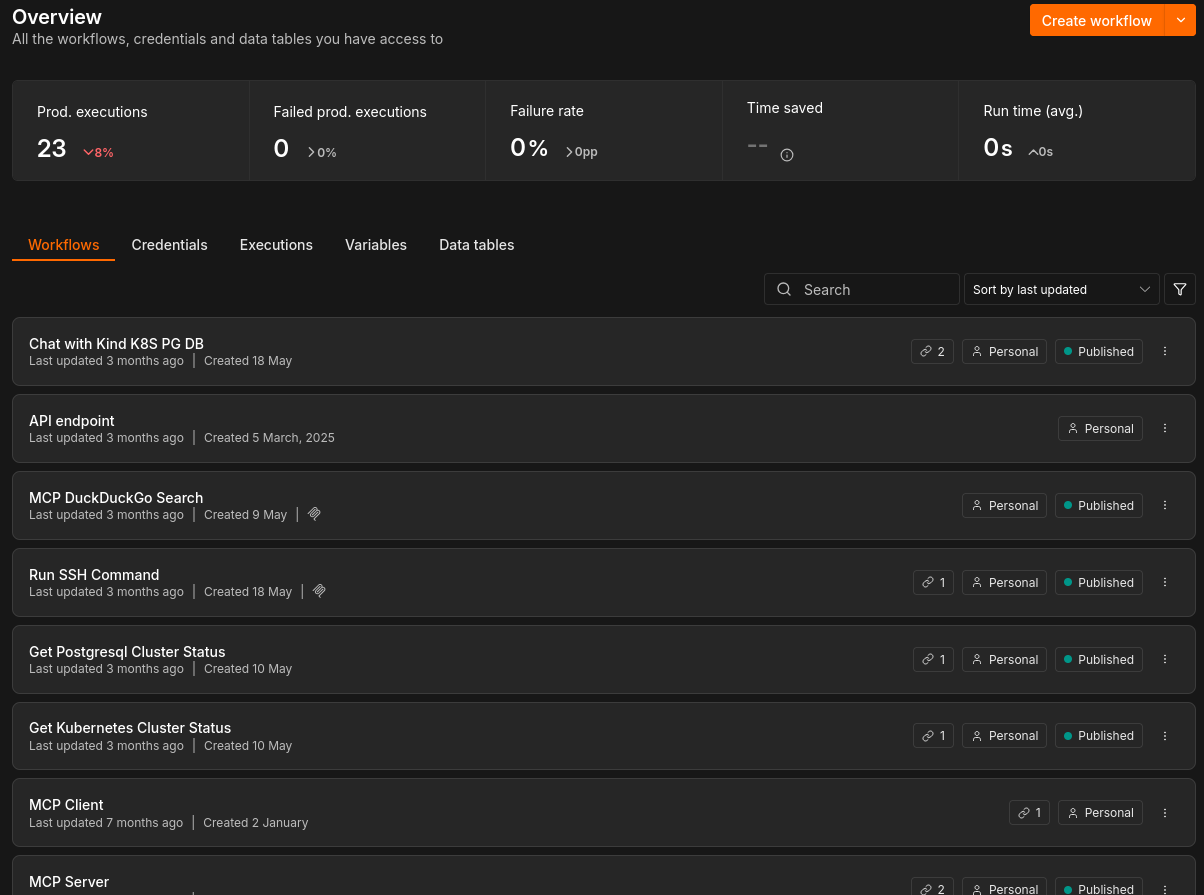
Task: Click Personal badge on MCP DuckDuckGo Search
Action: click(1004, 505)
